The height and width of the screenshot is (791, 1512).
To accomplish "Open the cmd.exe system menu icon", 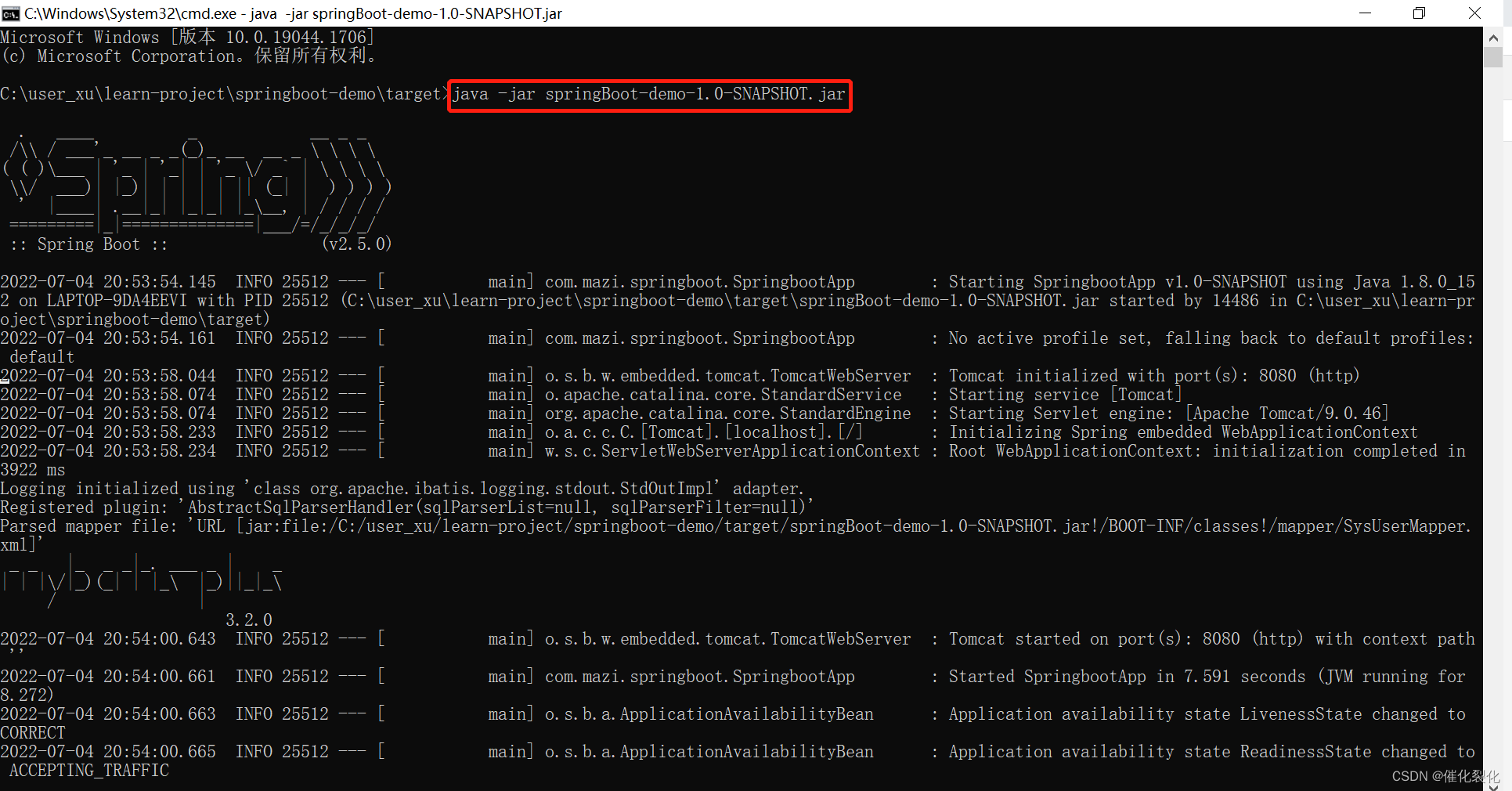I will click(x=10, y=13).
